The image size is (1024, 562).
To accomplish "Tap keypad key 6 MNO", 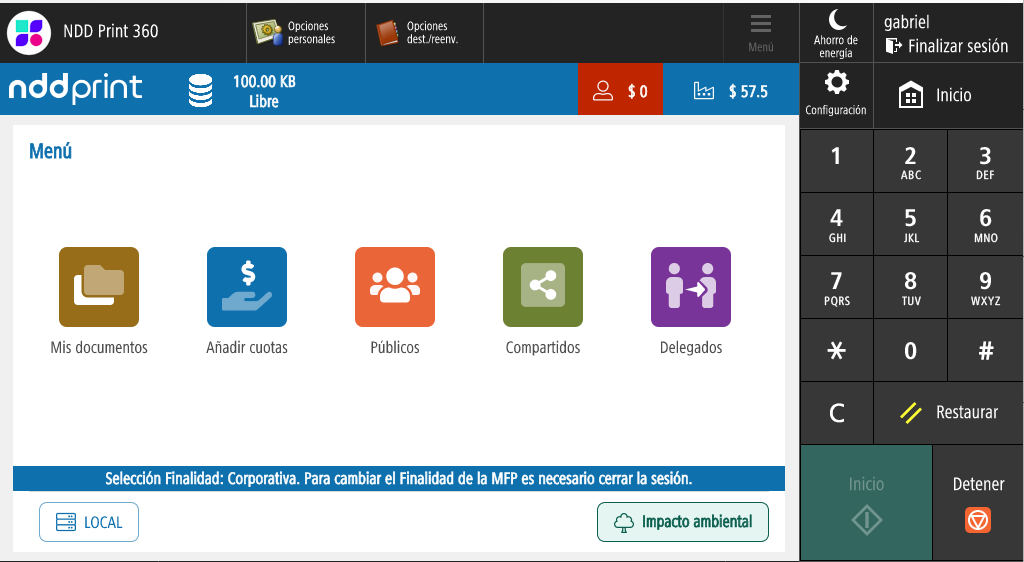I will pos(985,224).
